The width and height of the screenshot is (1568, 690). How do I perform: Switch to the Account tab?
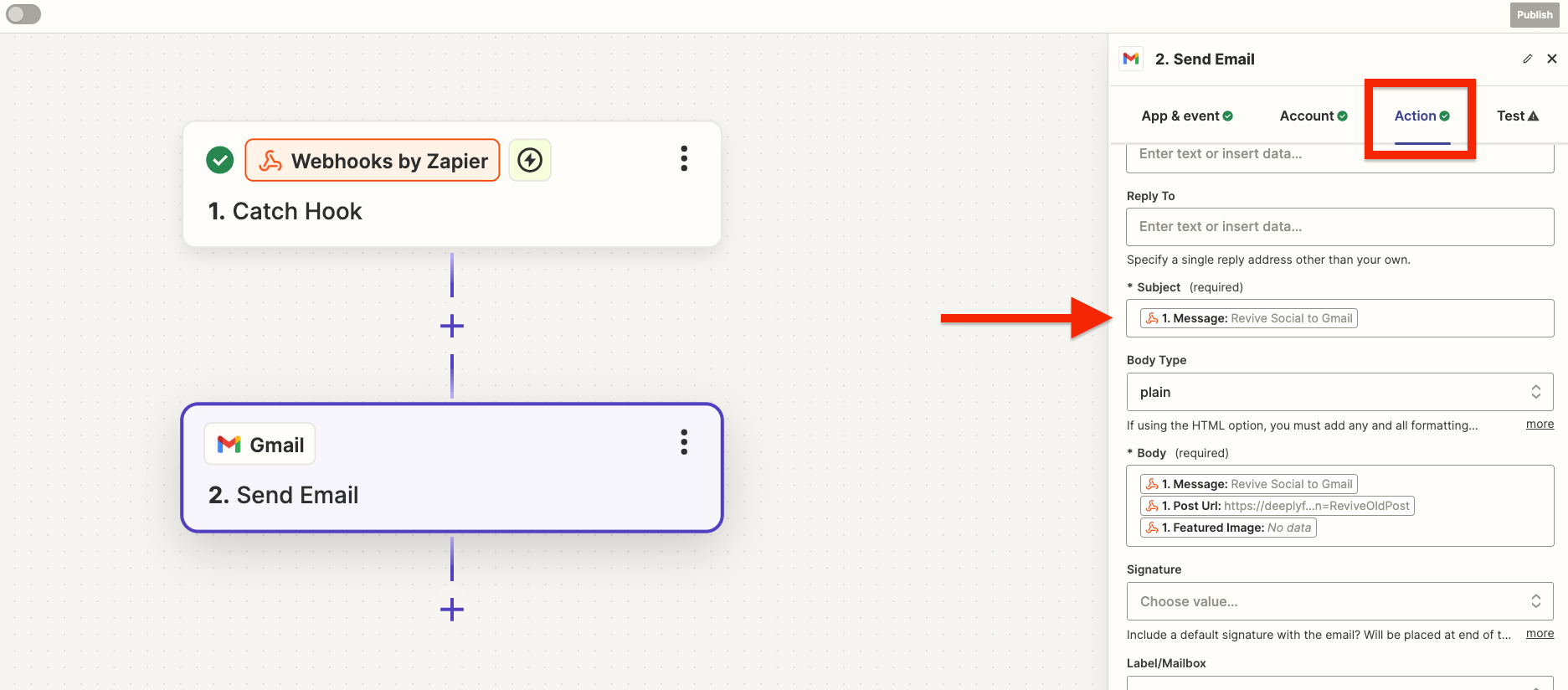[1313, 116]
